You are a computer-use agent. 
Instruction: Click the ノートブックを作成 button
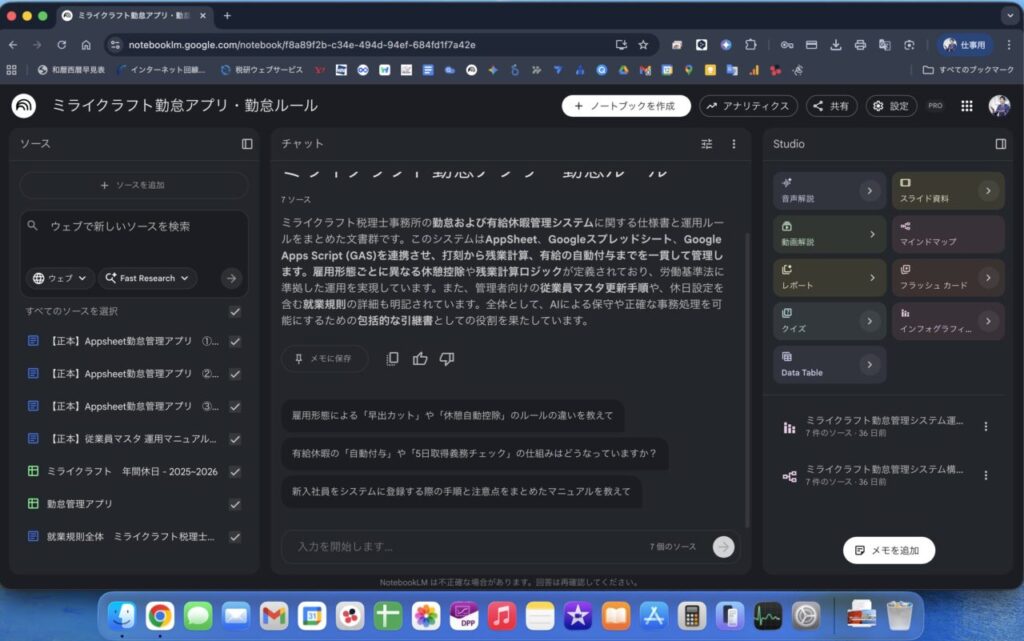click(x=628, y=106)
